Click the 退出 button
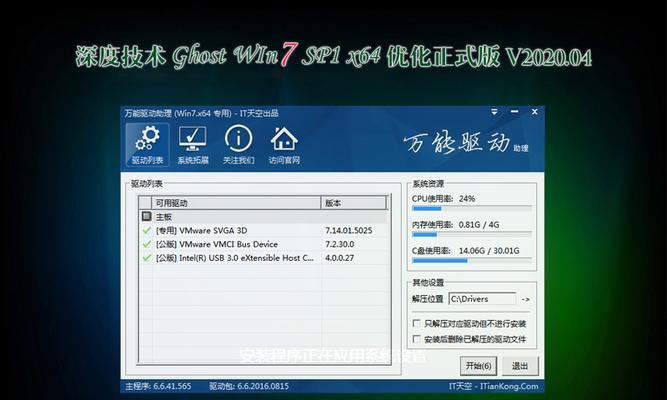The width and height of the screenshot is (667, 400). click(x=520, y=366)
